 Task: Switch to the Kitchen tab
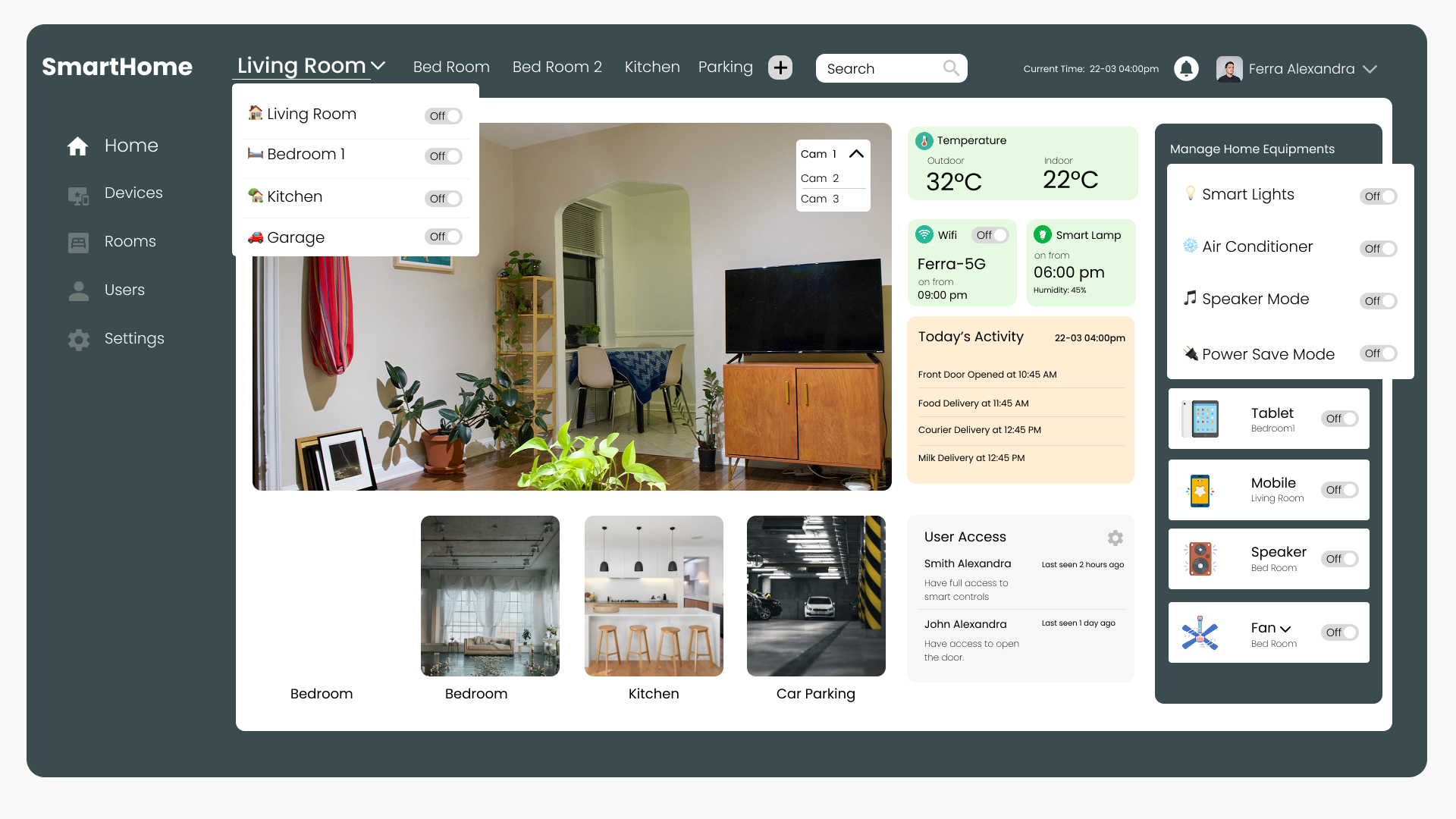point(651,67)
